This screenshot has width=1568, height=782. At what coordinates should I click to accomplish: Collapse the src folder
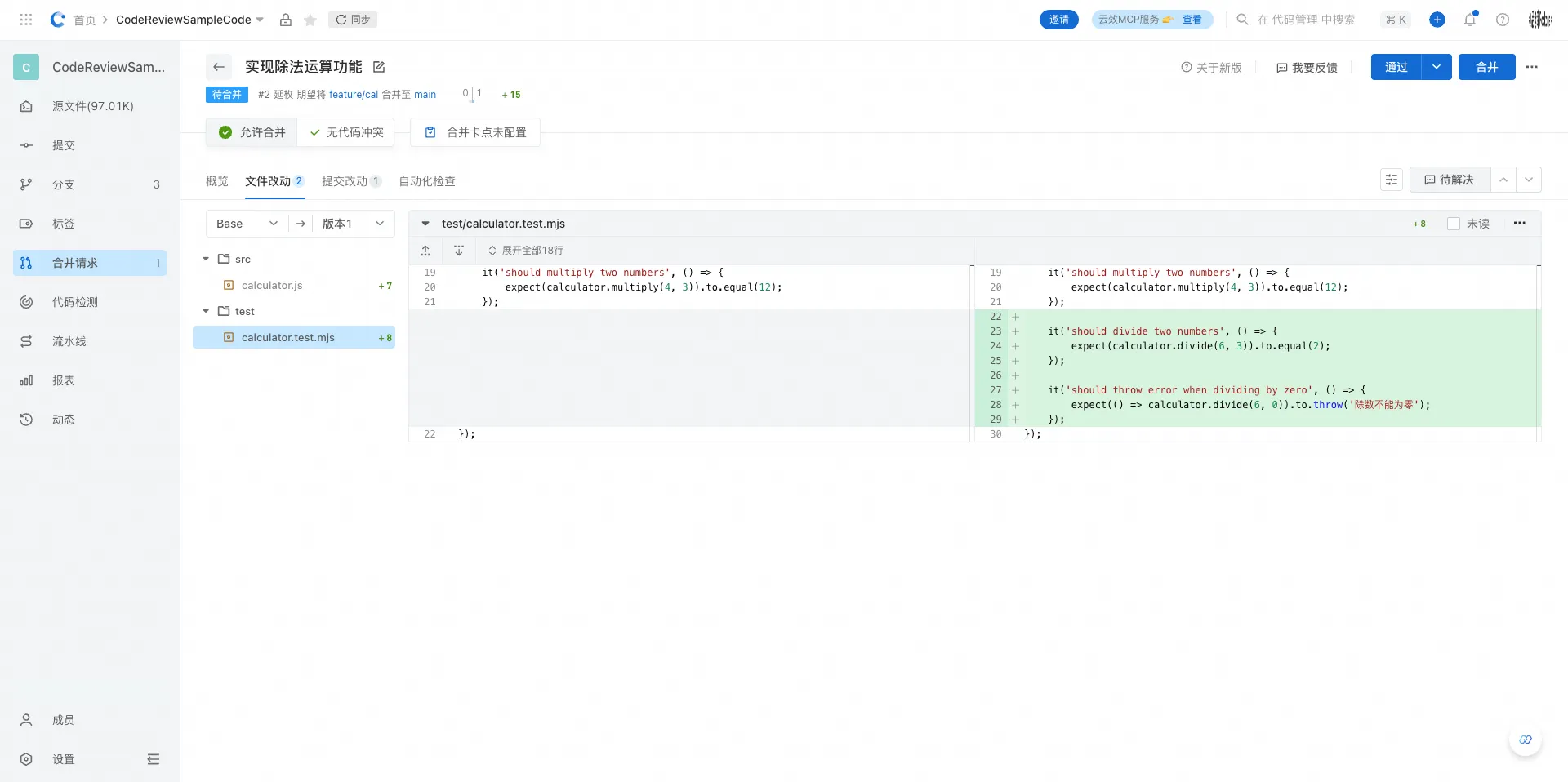[x=206, y=259]
